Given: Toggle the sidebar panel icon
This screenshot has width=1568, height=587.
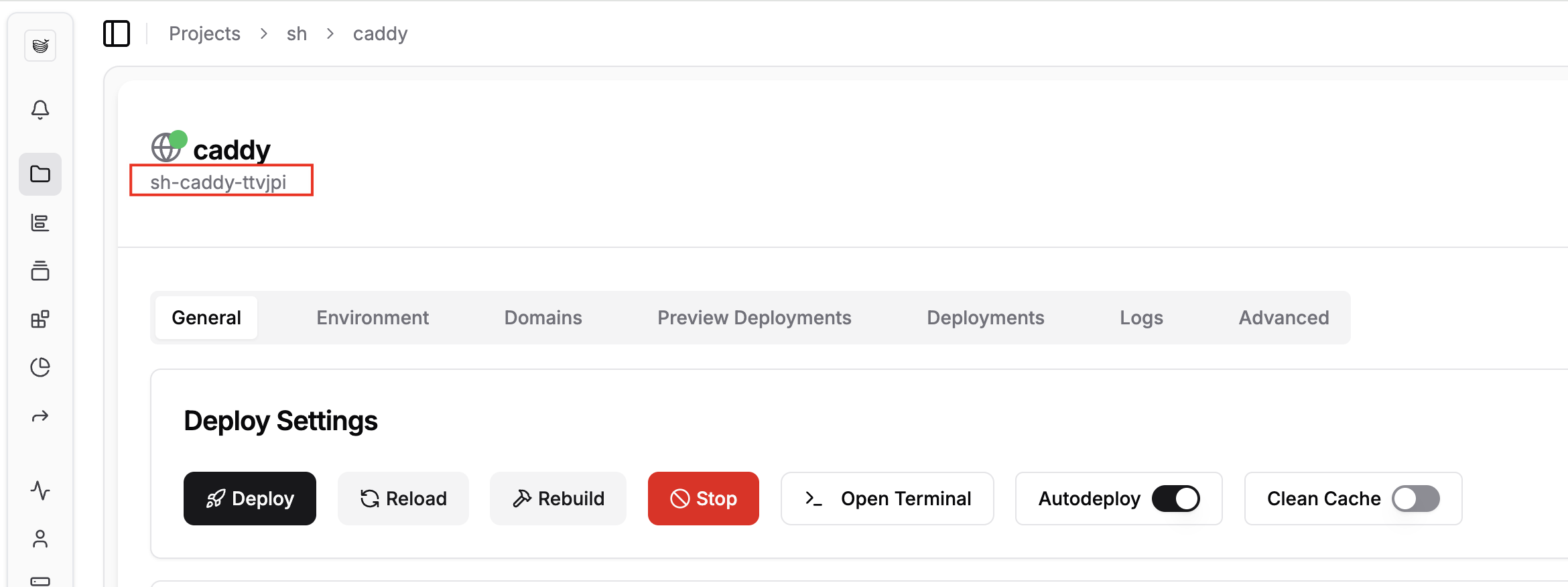Looking at the screenshot, I should click(x=117, y=34).
